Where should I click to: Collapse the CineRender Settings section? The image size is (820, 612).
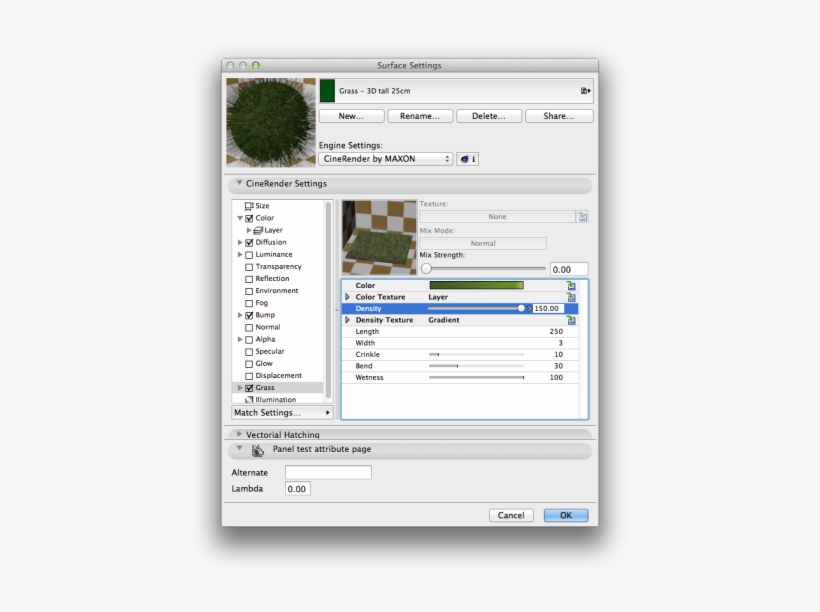pyautogui.click(x=239, y=184)
